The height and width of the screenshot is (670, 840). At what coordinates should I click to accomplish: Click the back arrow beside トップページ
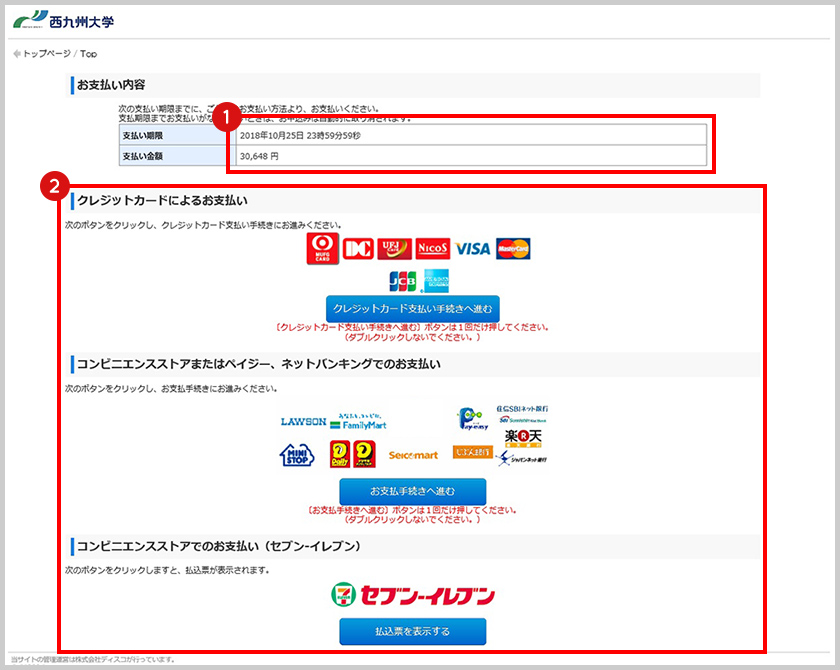tap(17, 54)
